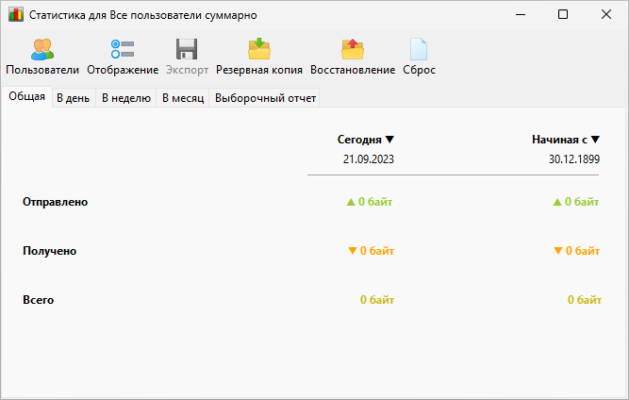629x400 pixels.
Task: Open the Пользователи users icon
Action: (x=42, y=49)
